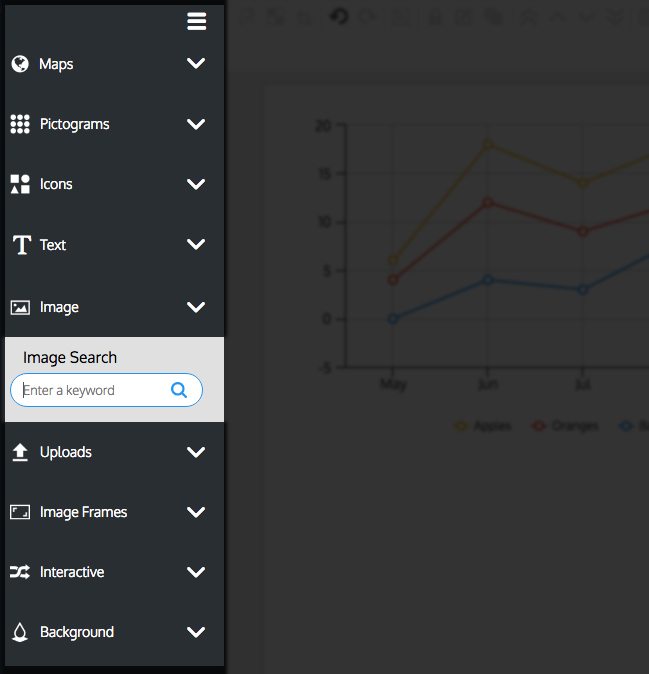The height and width of the screenshot is (674, 649).
Task: Select the Image Frames icon
Action: 20,512
